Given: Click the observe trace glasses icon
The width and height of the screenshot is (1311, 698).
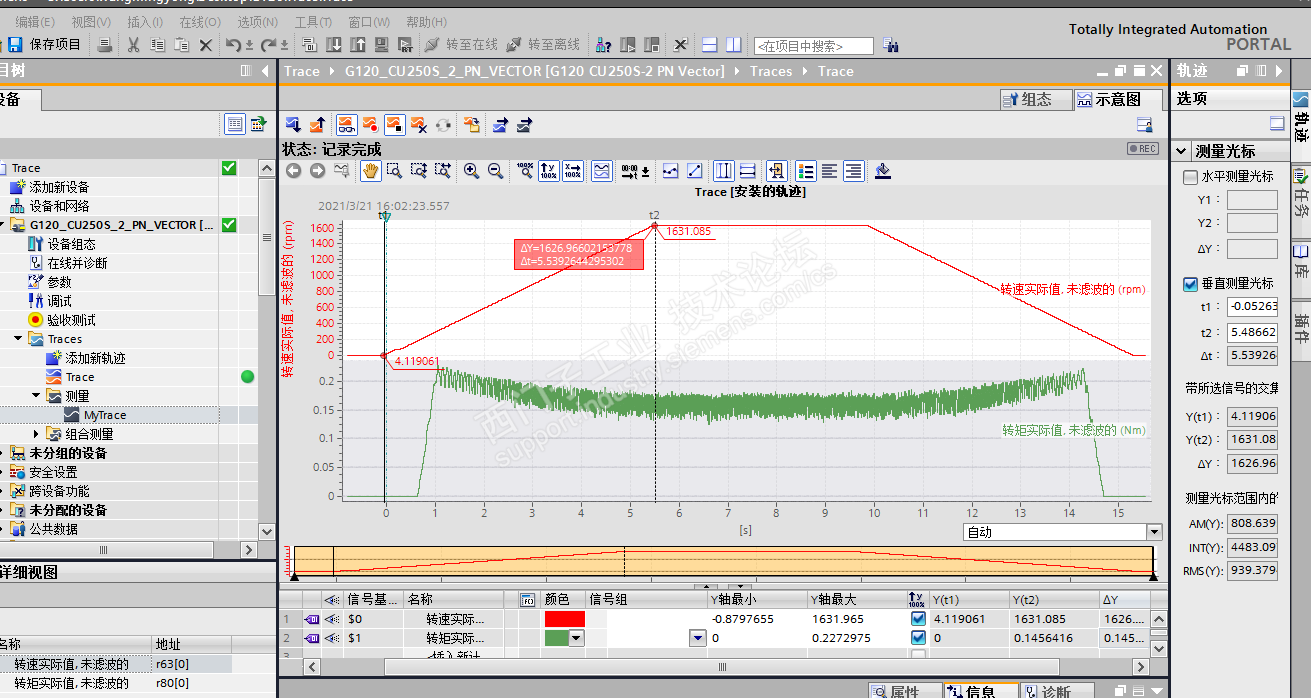Looking at the screenshot, I should point(346,125).
